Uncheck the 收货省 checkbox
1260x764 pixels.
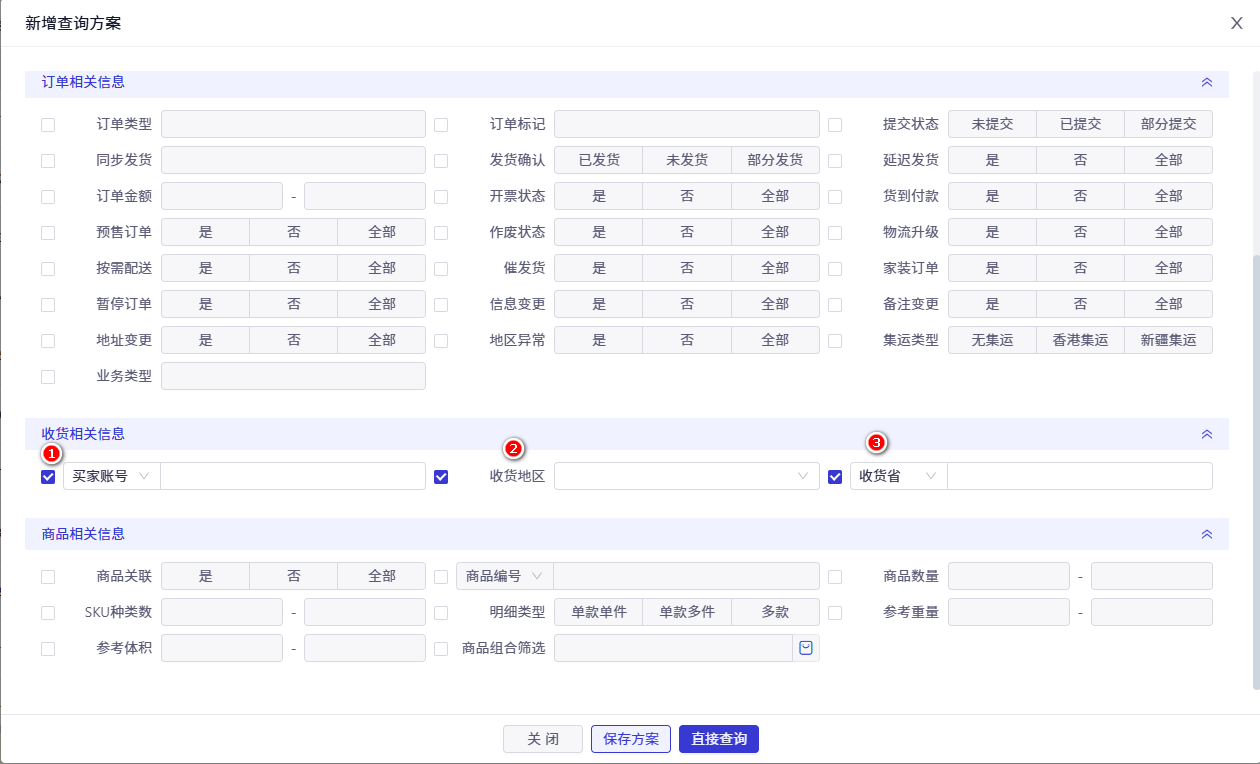835,477
